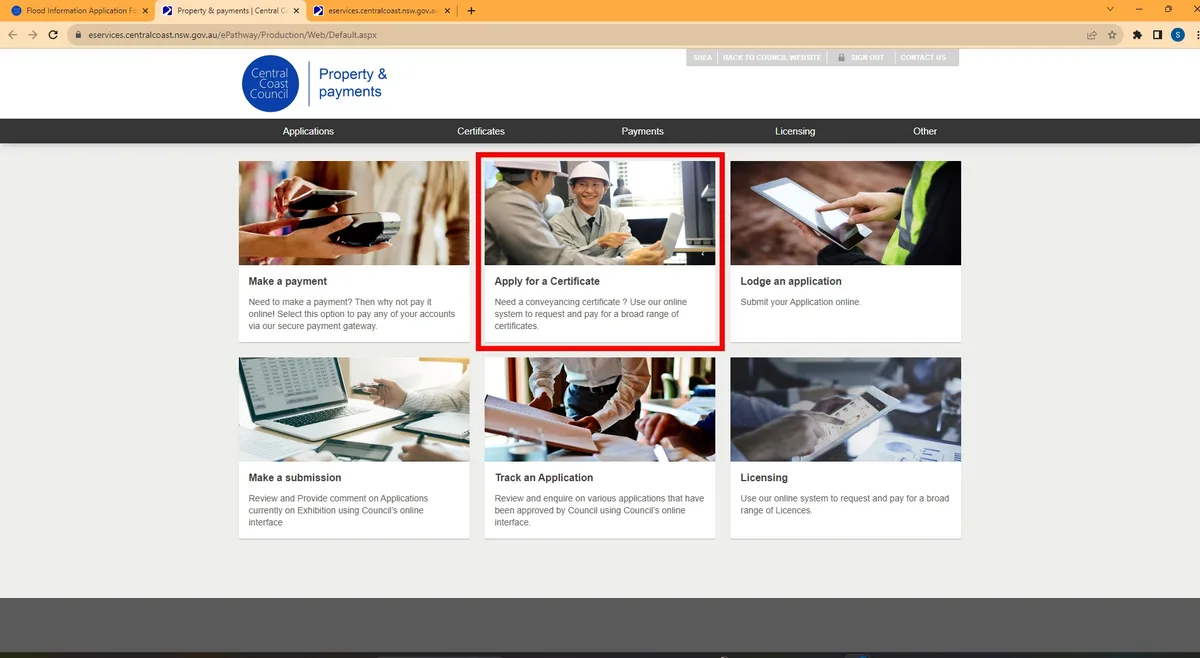The image size is (1200, 658).
Task: Open the Extensions puzzle icon
Action: click(1138, 34)
